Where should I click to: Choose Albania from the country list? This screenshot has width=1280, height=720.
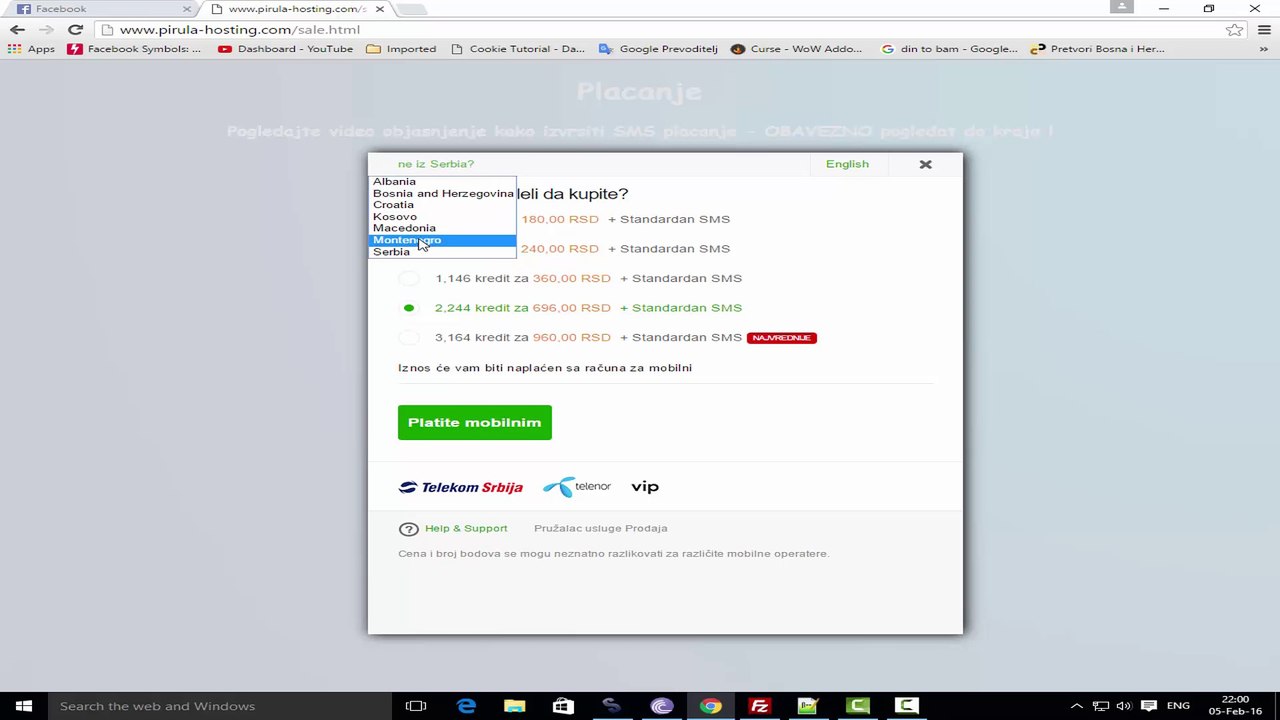tap(443, 182)
